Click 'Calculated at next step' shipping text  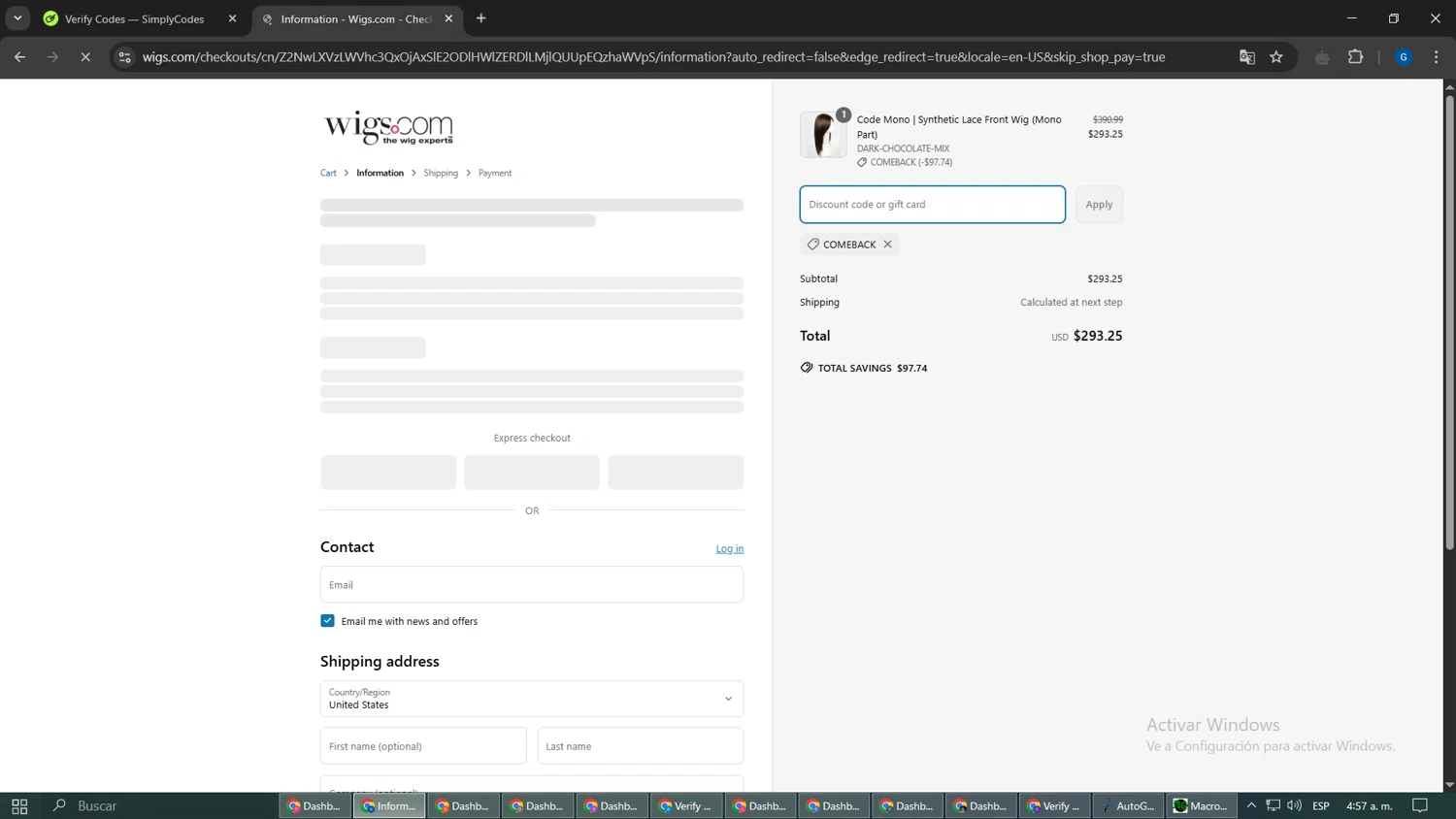click(x=1071, y=302)
